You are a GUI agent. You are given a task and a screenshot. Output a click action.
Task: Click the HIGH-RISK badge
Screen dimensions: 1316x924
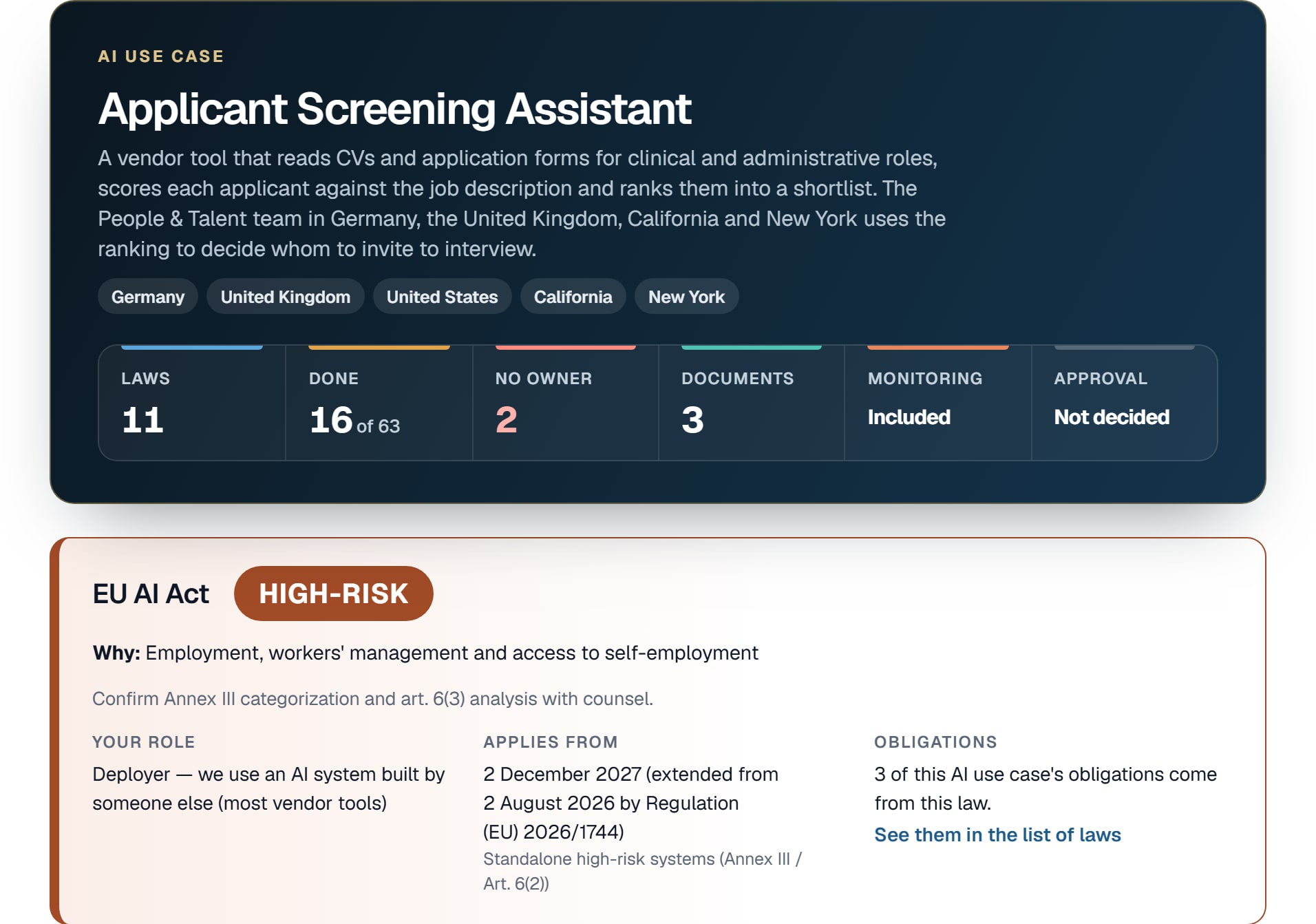(x=334, y=594)
